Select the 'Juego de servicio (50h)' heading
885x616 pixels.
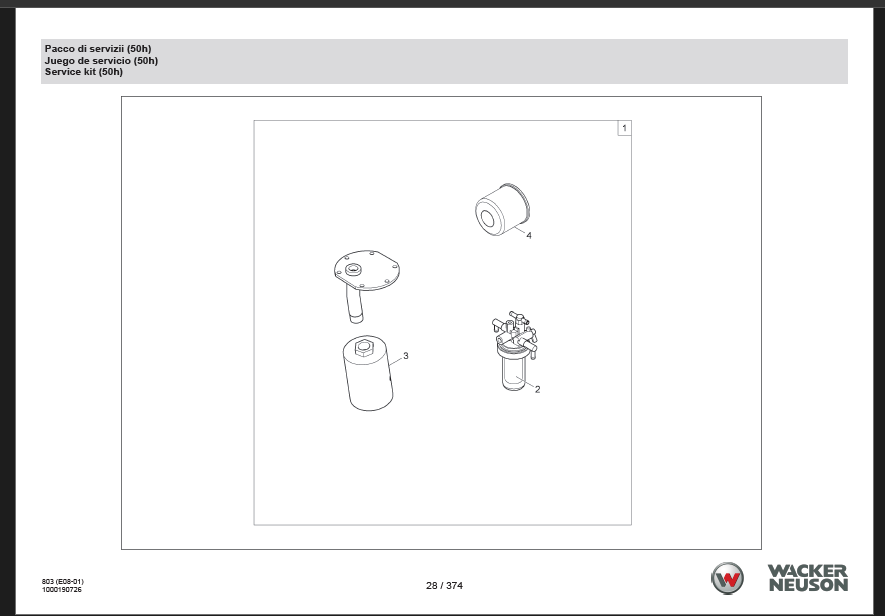click(101, 60)
